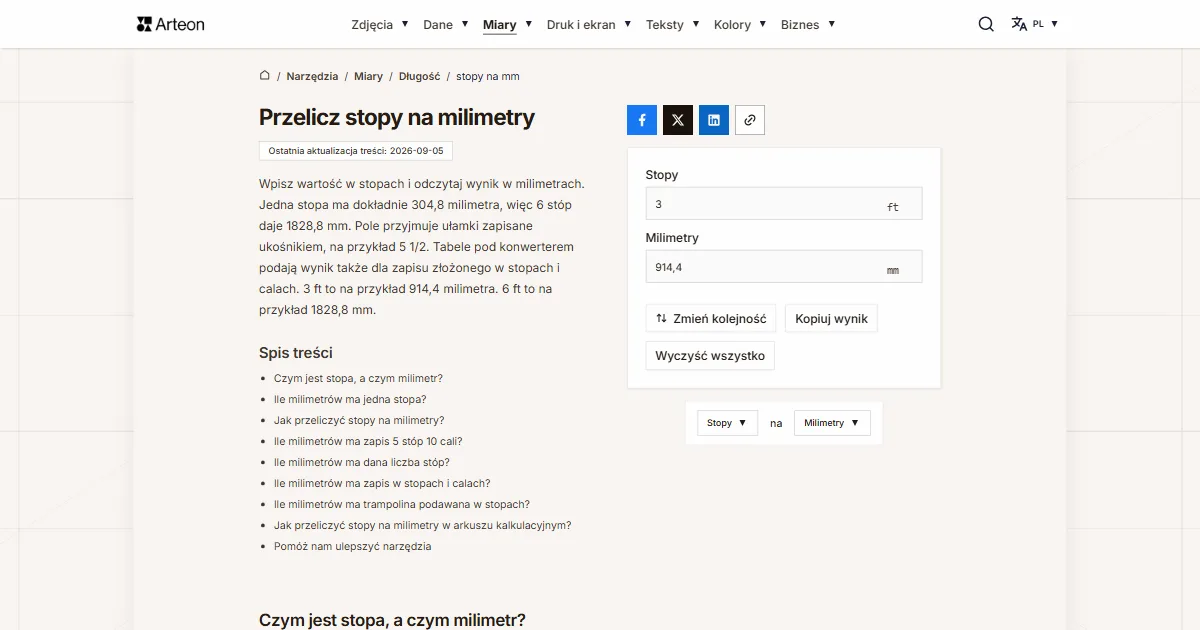The width and height of the screenshot is (1200, 630).
Task: Share the page on LinkedIn
Action: click(714, 120)
